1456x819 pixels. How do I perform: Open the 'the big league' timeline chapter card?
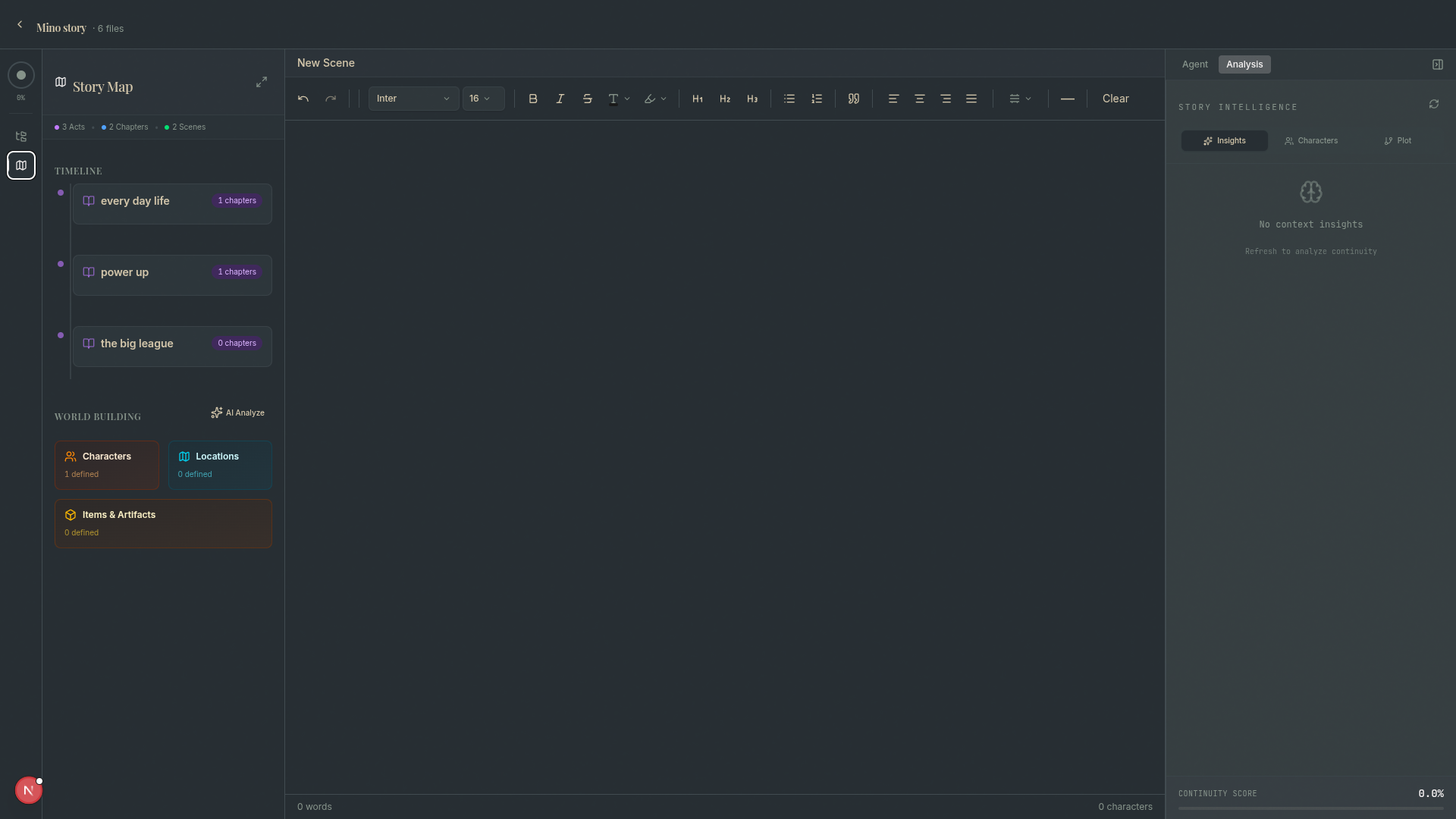click(172, 346)
